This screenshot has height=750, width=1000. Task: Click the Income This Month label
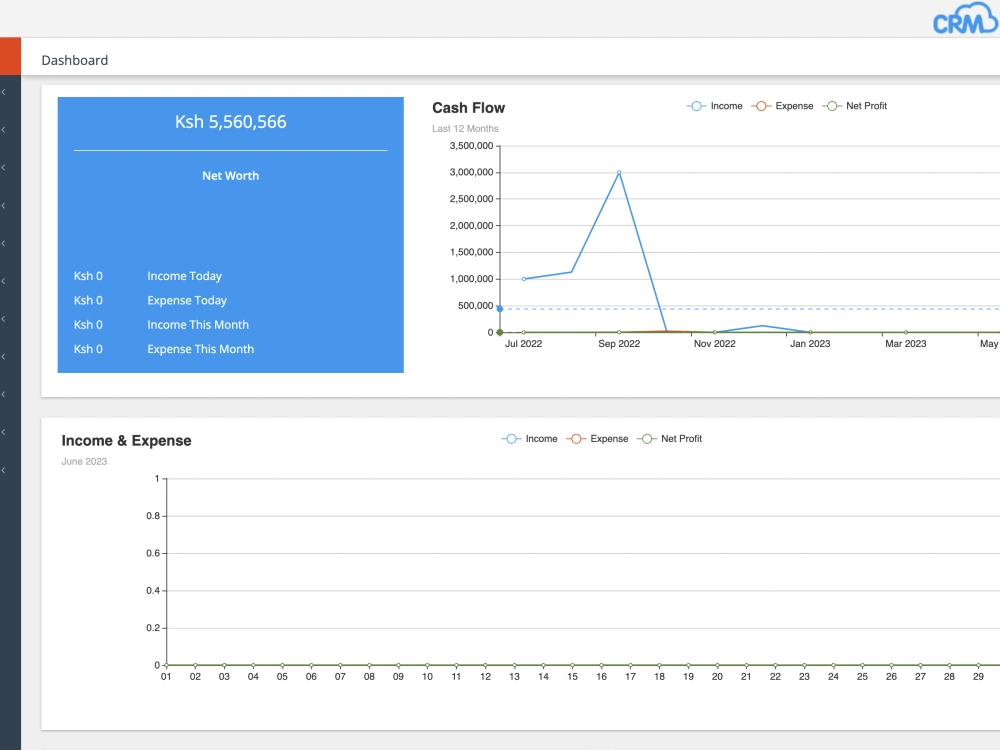point(198,325)
